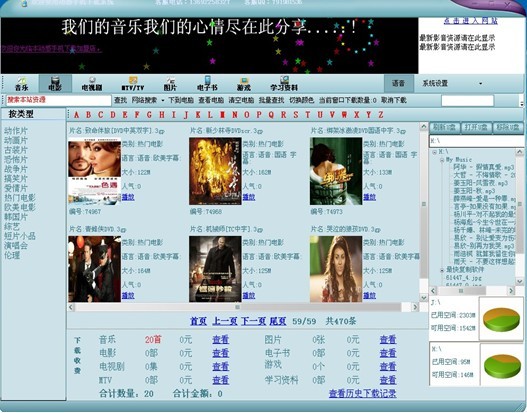Image resolution: width=527 pixels, height=413 pixels.
Task: Click 播放 for movie number 74968
Action: 249,197
